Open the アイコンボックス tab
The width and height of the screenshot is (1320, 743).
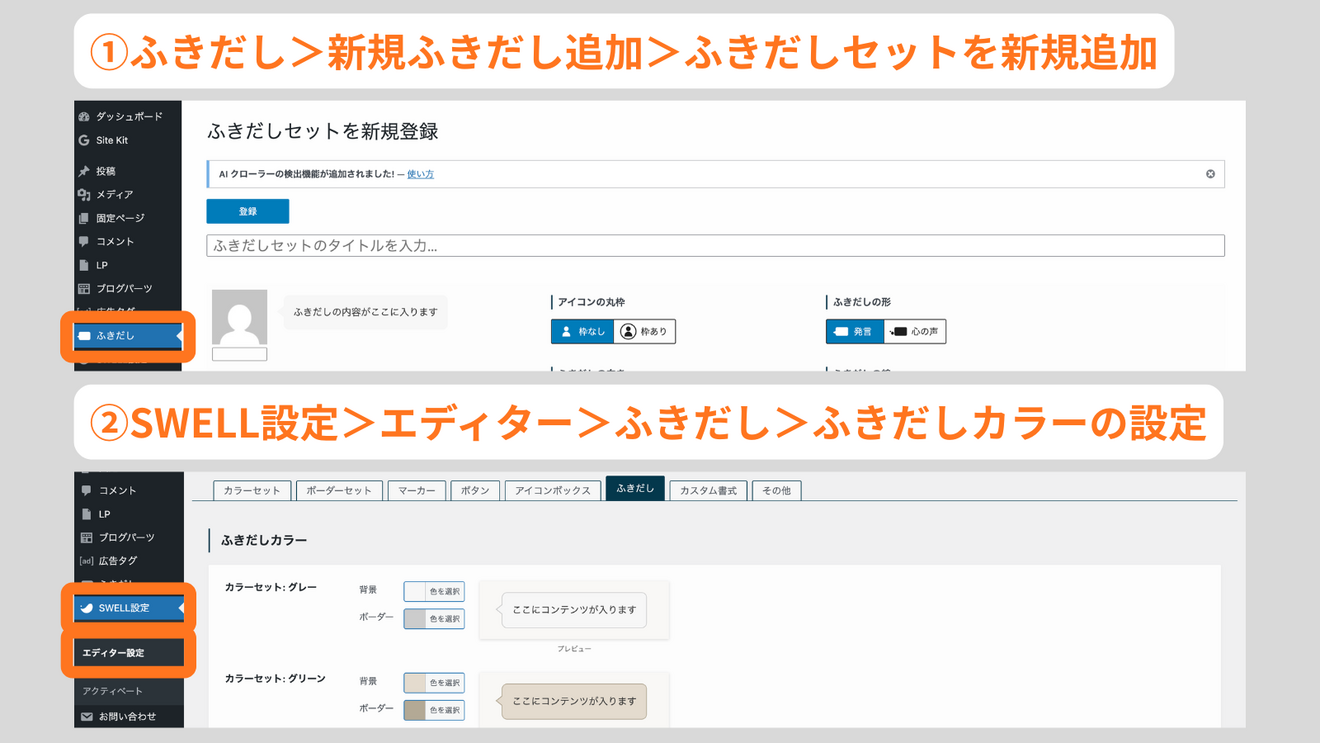tap(553, 491)
